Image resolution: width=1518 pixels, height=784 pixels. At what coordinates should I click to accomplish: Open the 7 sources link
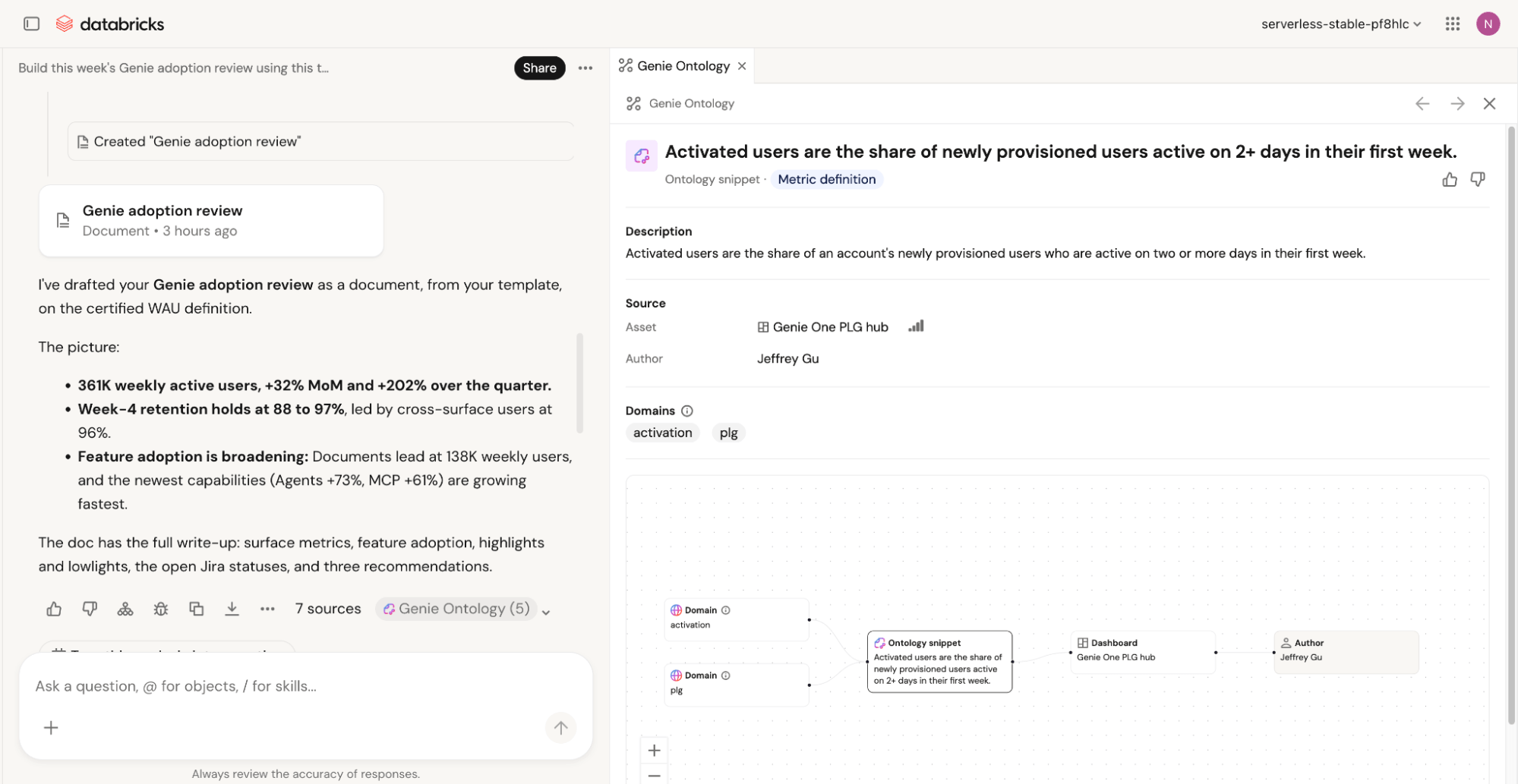(328, 609)
